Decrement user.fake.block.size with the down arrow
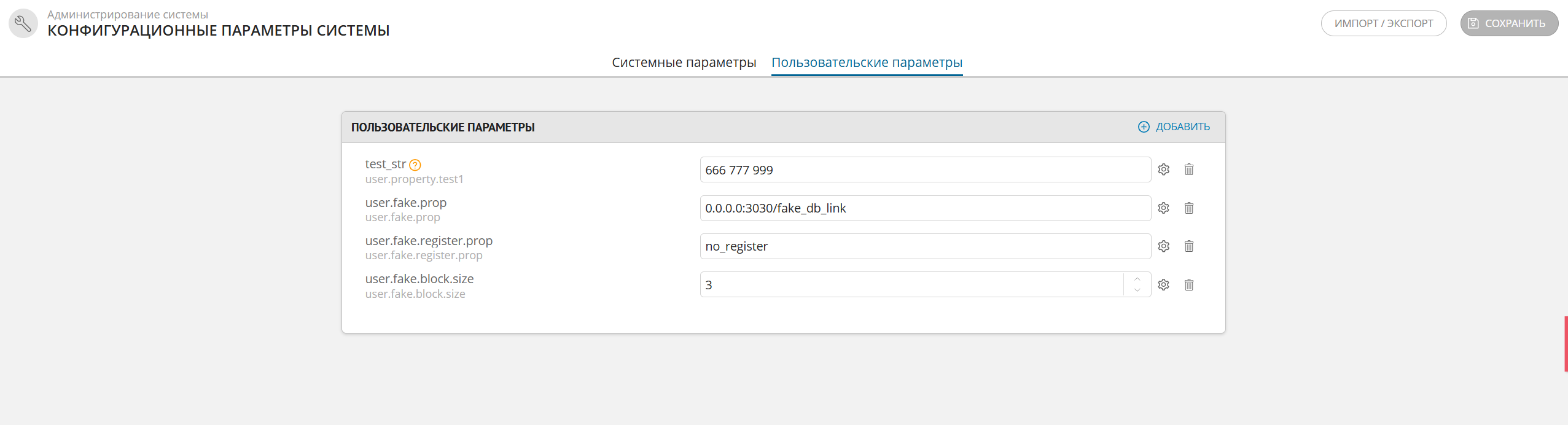 tap(1137, 289)
